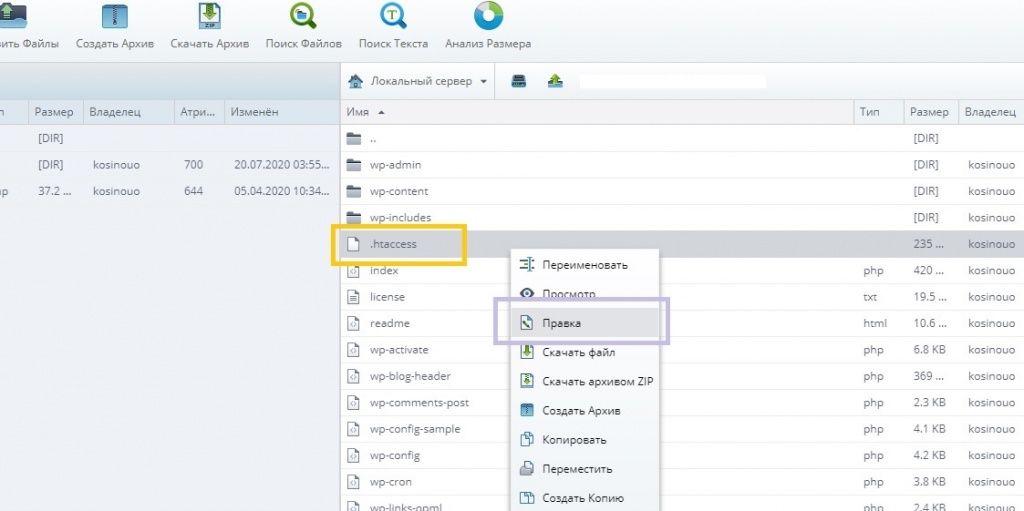
Task: Click the upload folder icon in path bar
Action: pyautogui.click(x=555, y=81)
